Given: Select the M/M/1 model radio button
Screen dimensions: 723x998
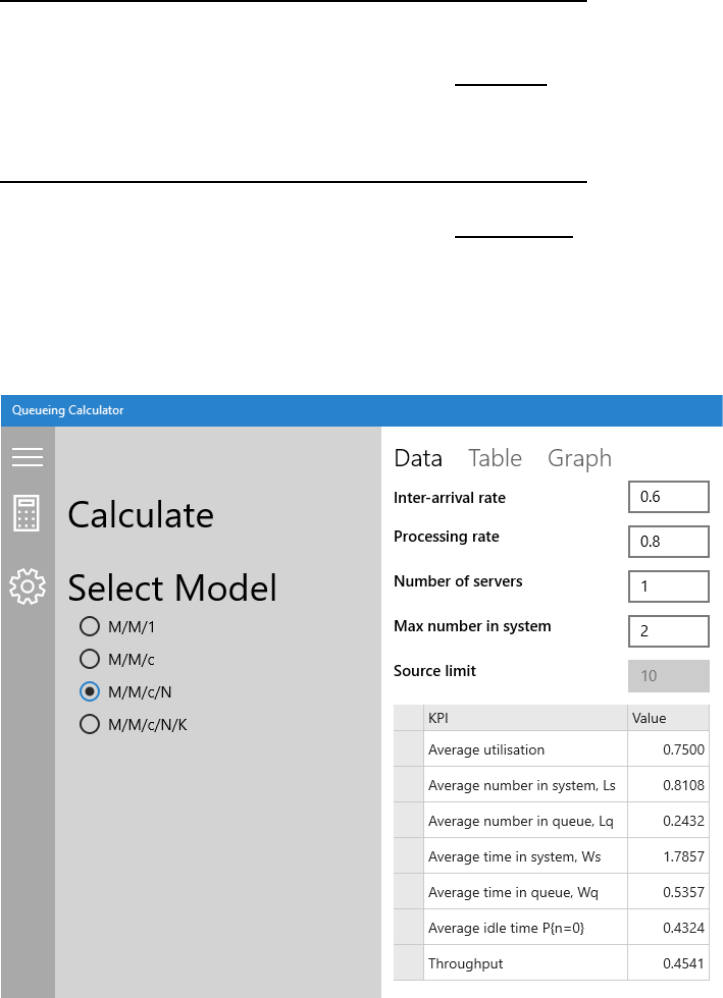Looking at the screenshot, I should (x=89, y=628).
